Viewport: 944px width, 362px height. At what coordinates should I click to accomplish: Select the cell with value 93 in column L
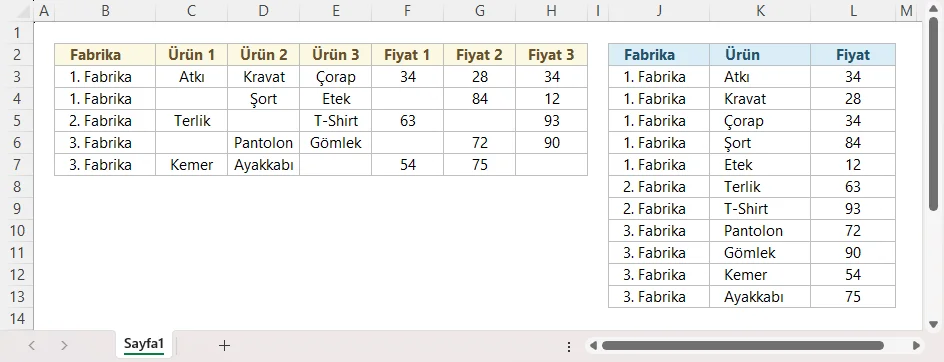click(x=853, y=209)
